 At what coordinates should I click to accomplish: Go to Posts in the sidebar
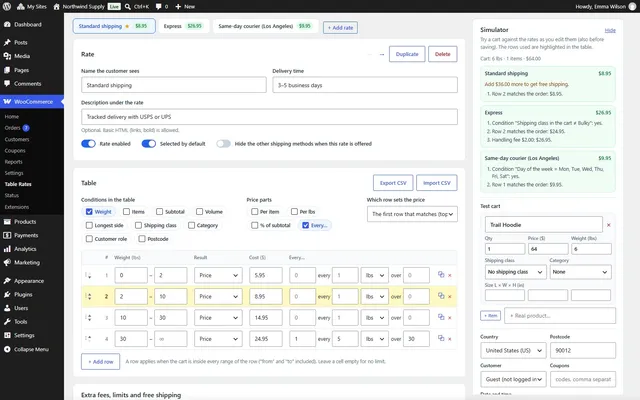tap(20, 42)
